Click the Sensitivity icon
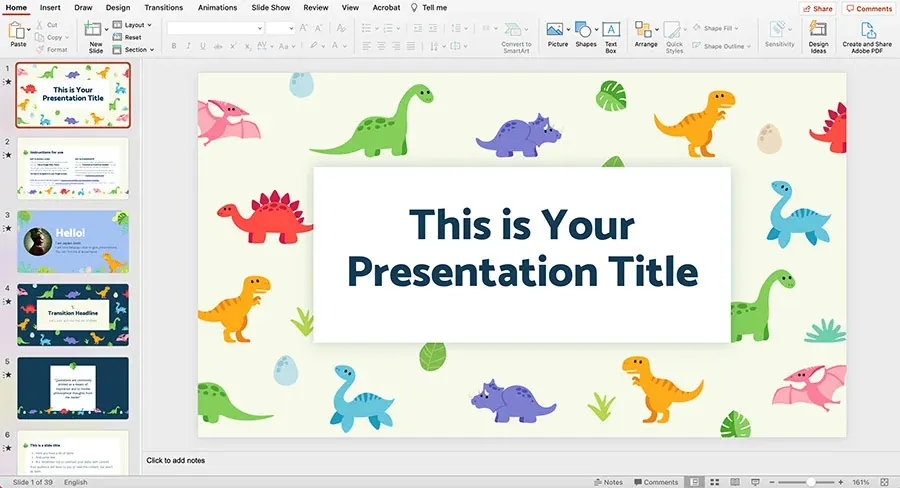 pyautogui.click(x=778, y=29)
